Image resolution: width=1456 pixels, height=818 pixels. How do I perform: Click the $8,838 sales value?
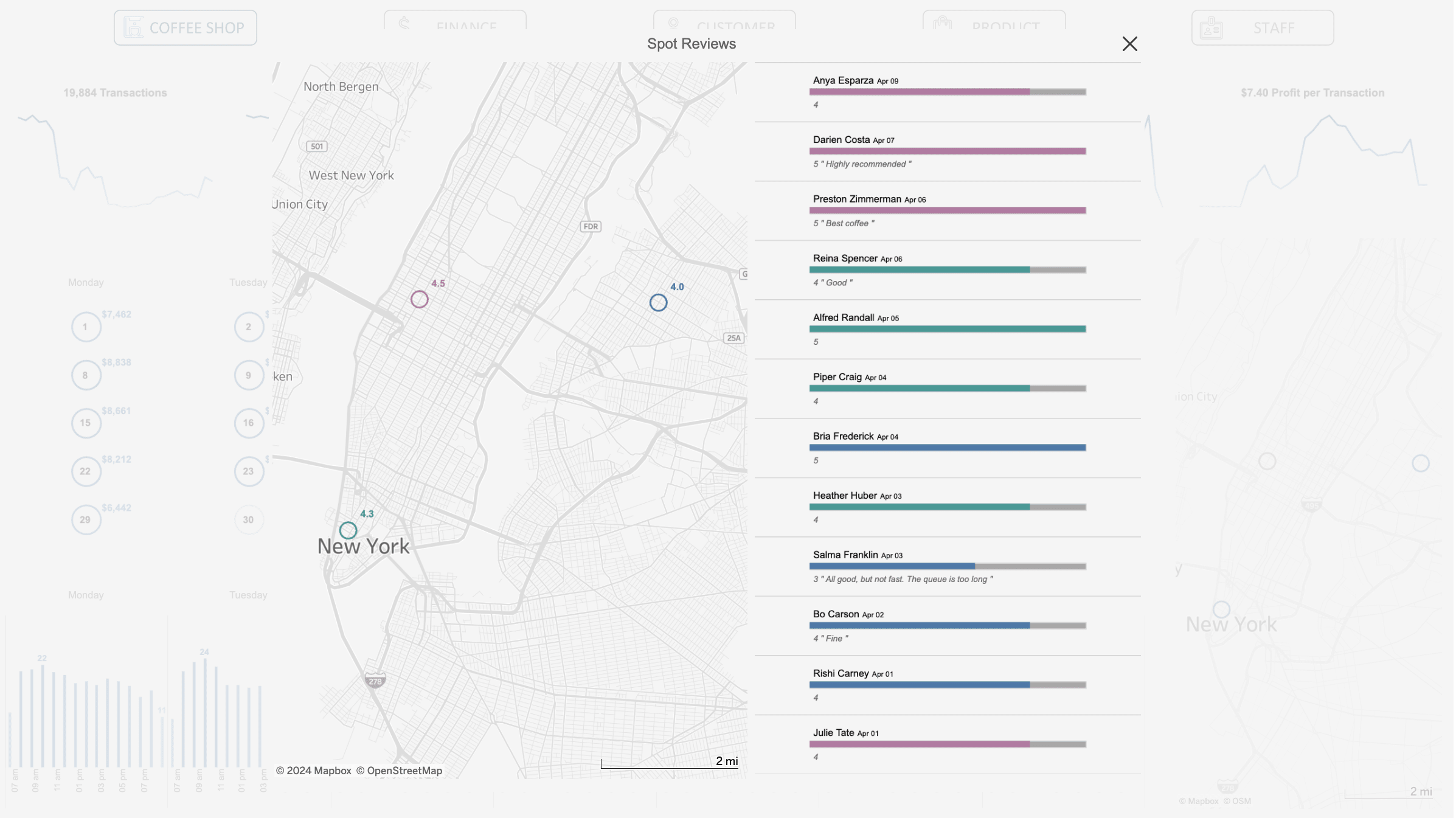coord(116,362)
